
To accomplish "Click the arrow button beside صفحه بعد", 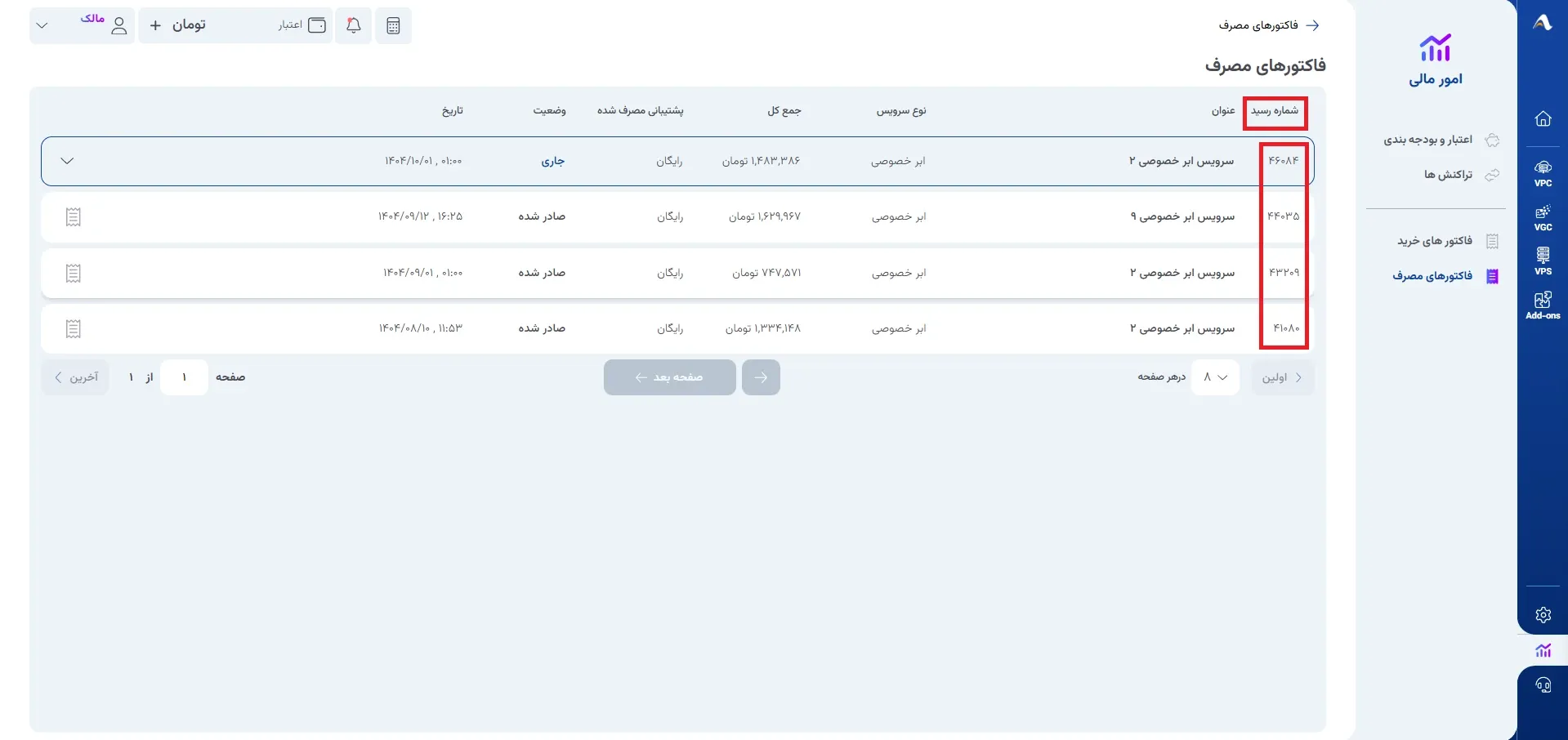I will tap(761, 377).
